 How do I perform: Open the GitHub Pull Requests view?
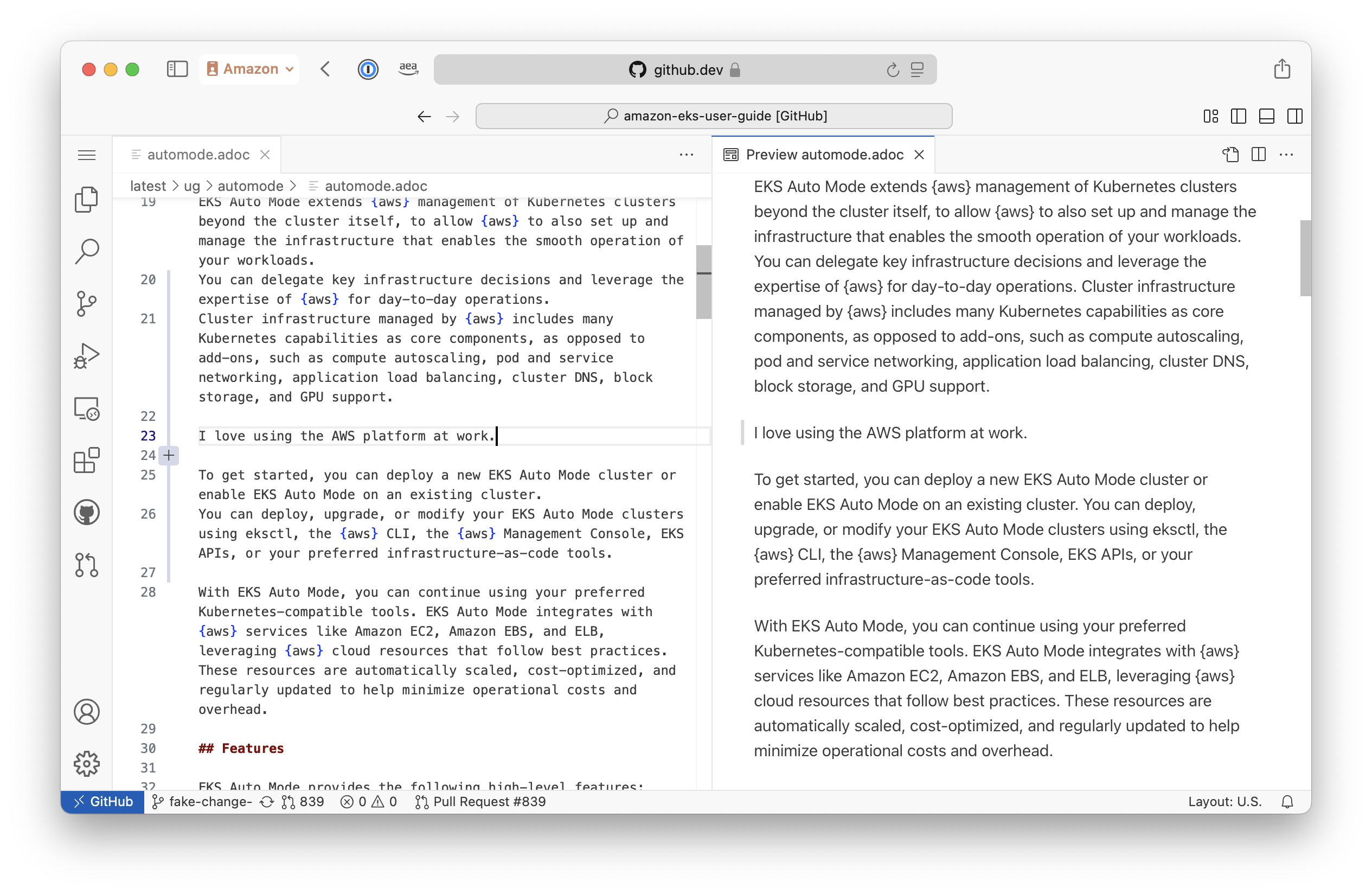coord(86,565)
